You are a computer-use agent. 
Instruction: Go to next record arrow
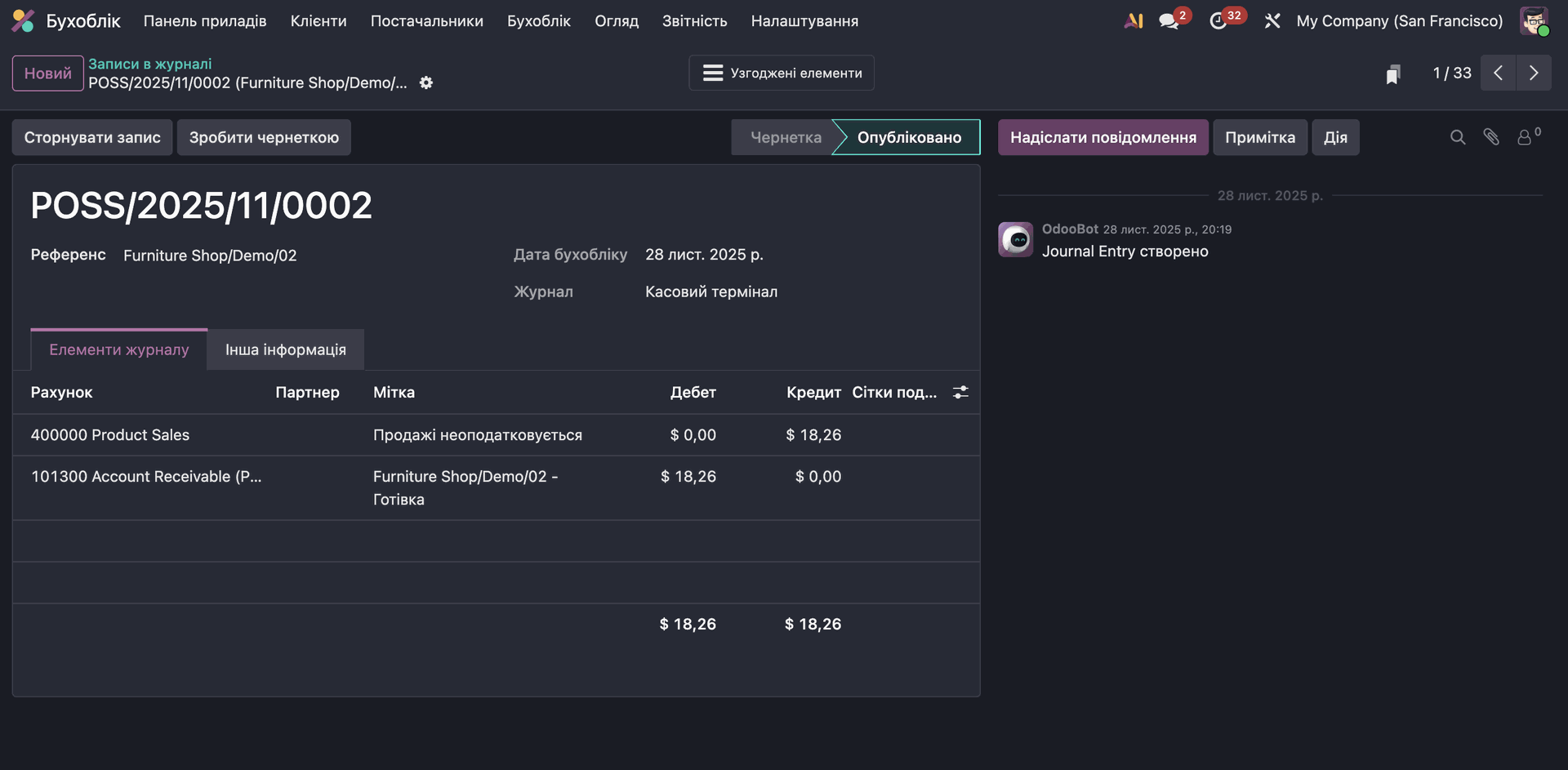pyautogui.click(x=1534, y=73)
